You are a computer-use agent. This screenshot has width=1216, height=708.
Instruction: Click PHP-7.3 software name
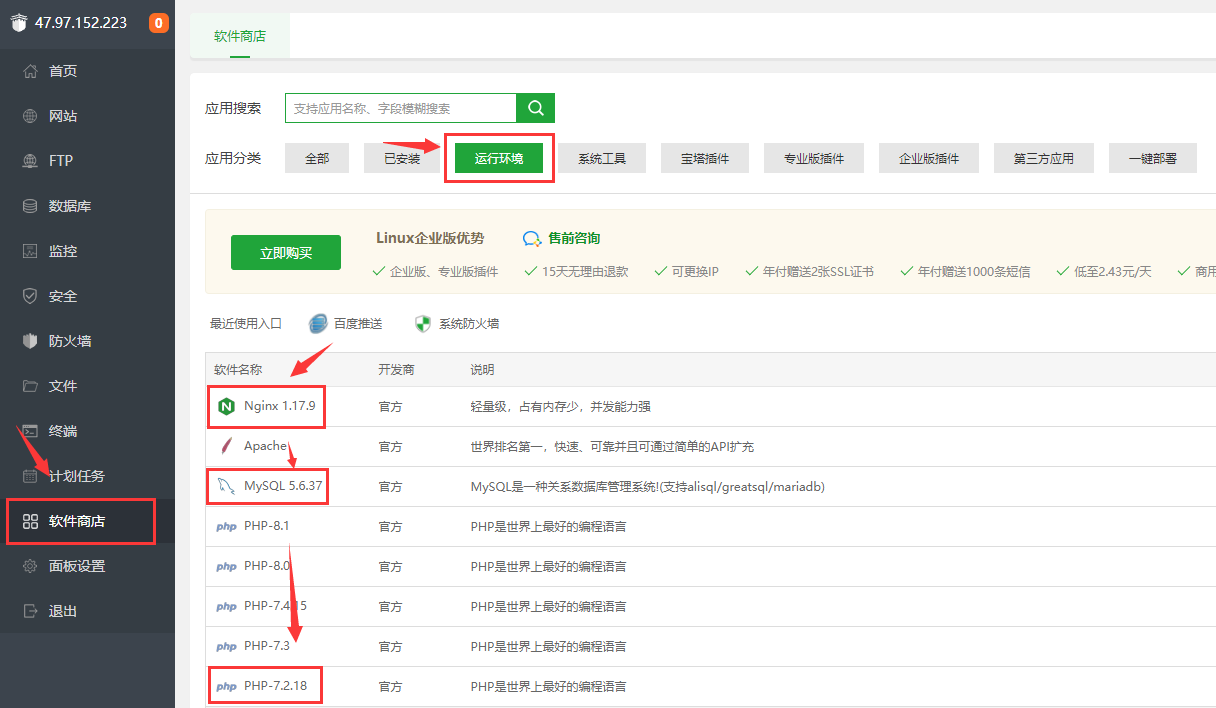[267, 647]
